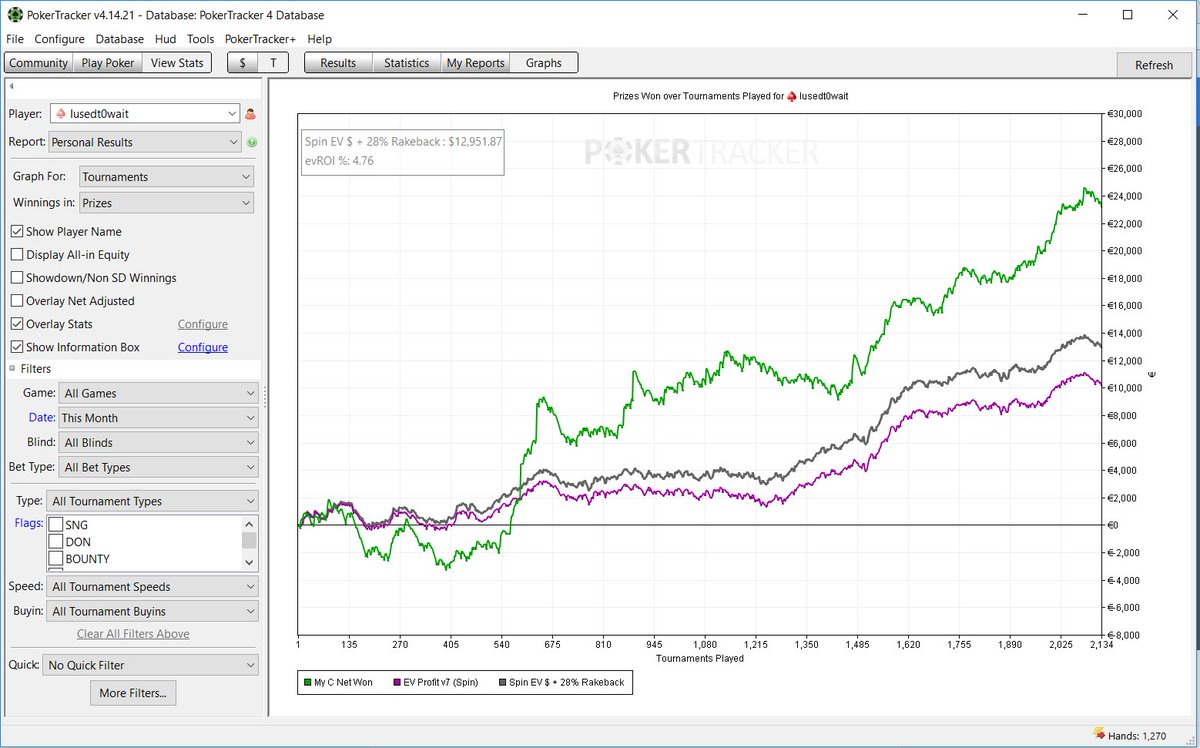The image size is (1200, 748).
Task: Open the Player dropdown
Action: click(145, 114)
